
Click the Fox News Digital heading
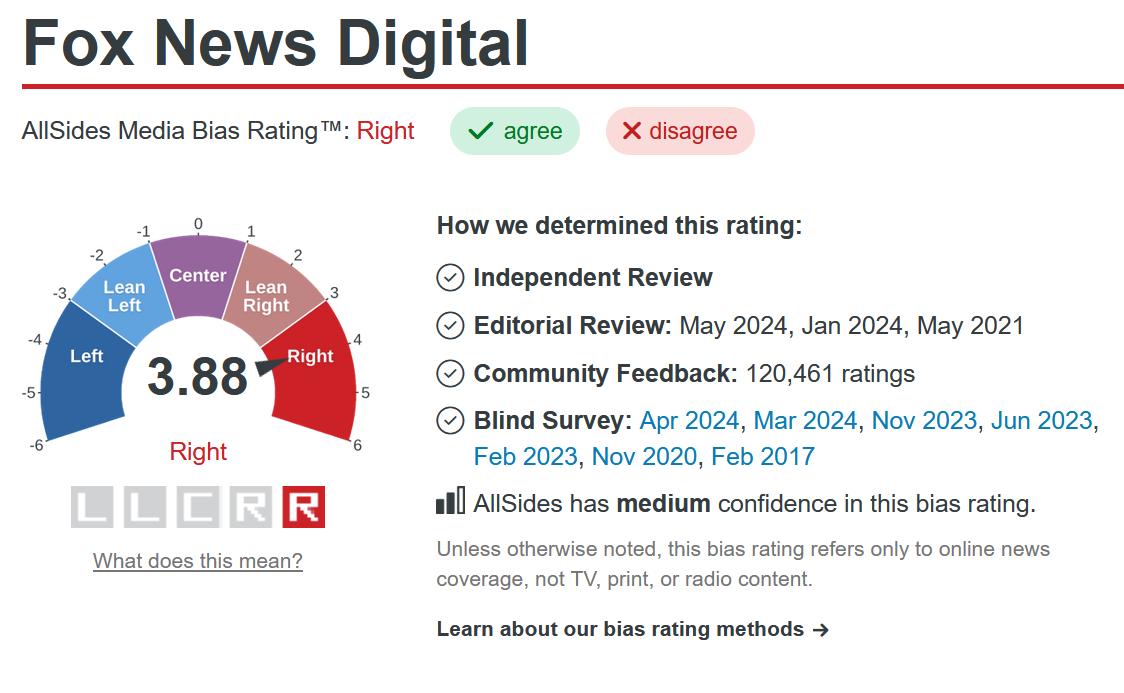coord(276,43)
